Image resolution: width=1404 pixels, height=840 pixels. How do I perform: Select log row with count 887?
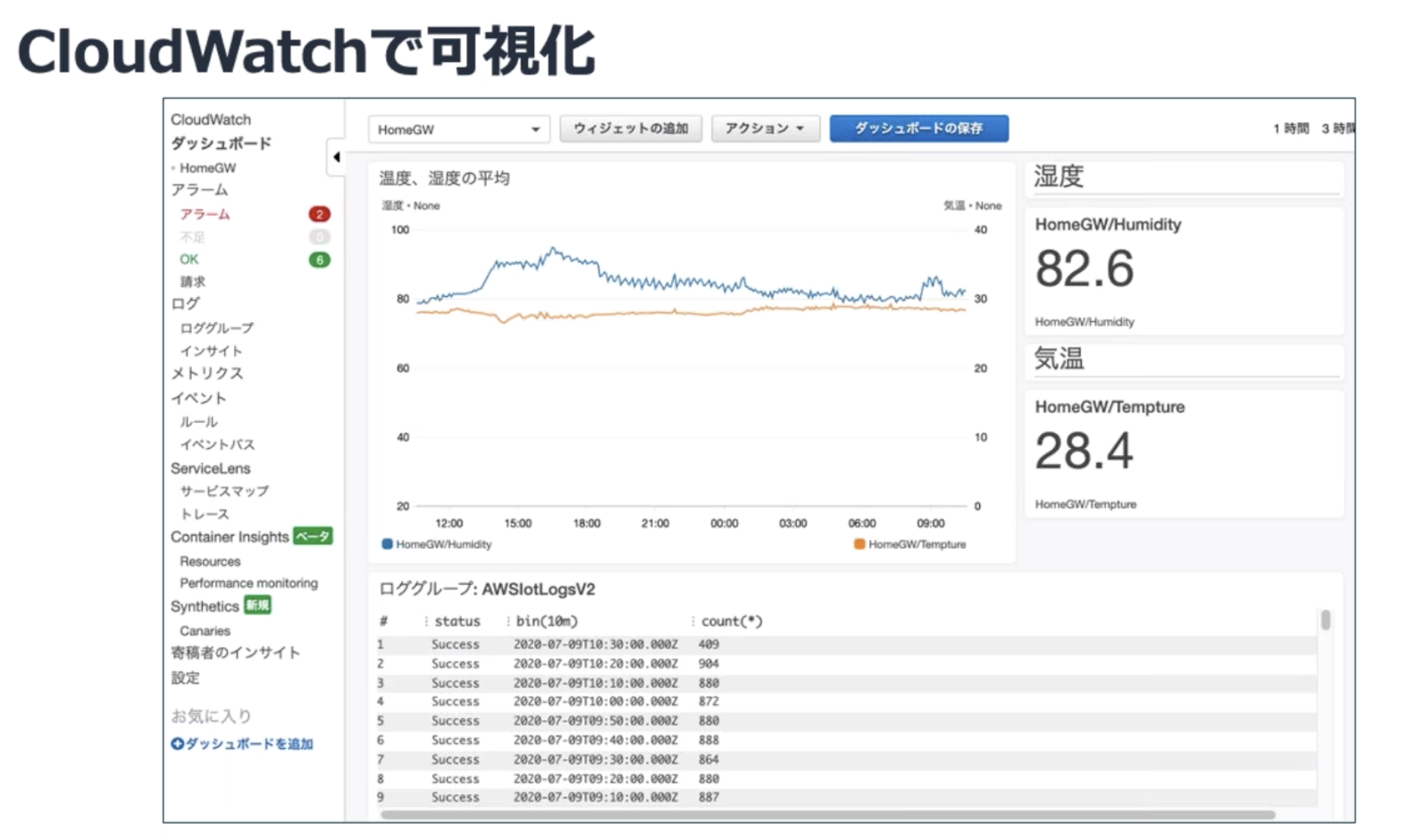[x=846, y=797]
